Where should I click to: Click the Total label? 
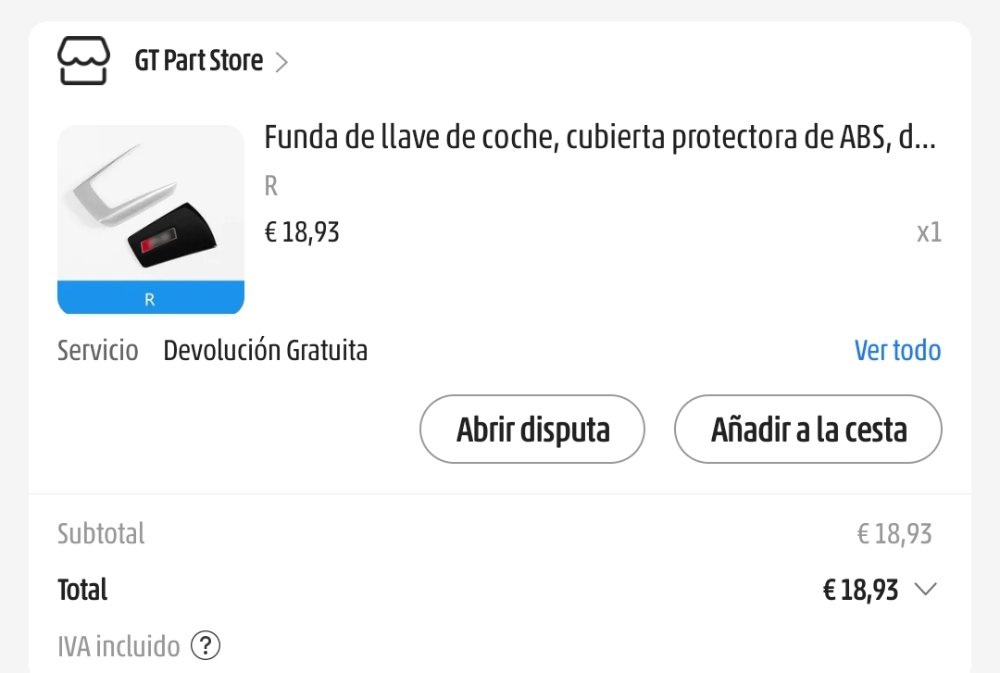pyautogui.click(x=82, y=589)
